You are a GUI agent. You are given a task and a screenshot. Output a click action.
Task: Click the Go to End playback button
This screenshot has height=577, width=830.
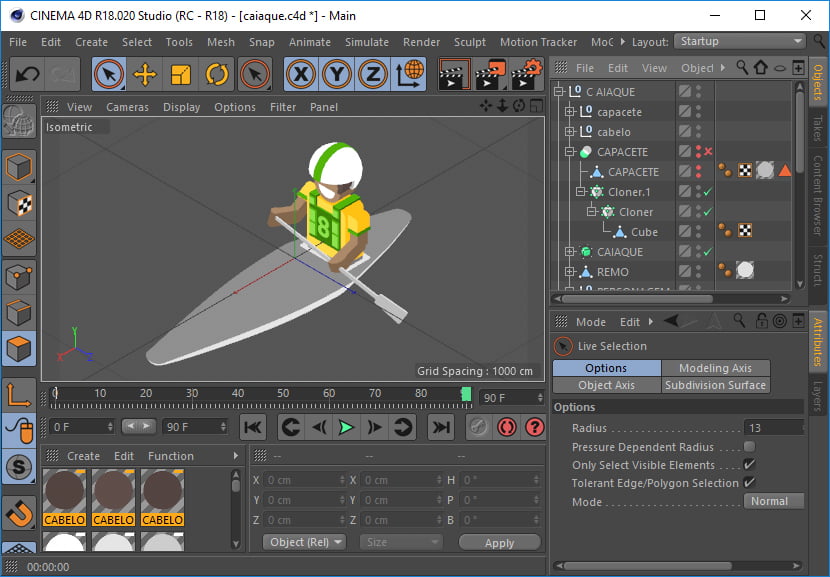pyautogui.click(x=440, y=427)
